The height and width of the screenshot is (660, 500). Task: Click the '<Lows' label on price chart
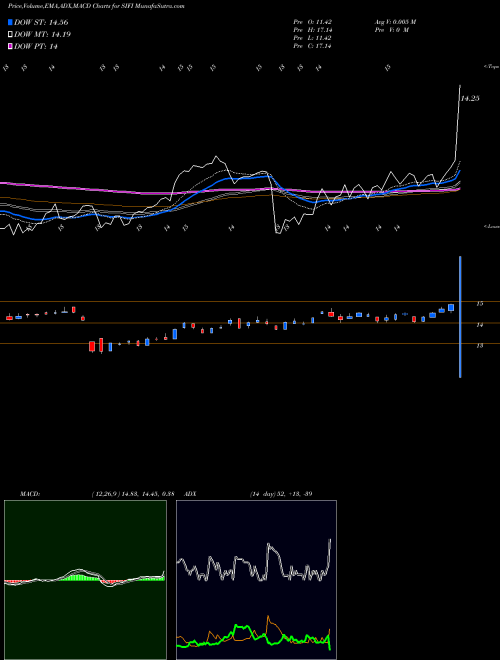491,226
